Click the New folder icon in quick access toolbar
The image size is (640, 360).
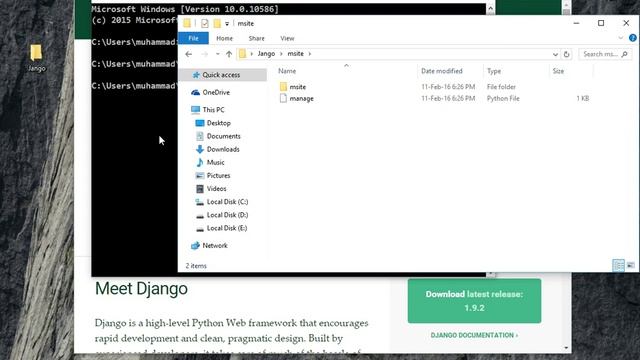click(217, 24)
